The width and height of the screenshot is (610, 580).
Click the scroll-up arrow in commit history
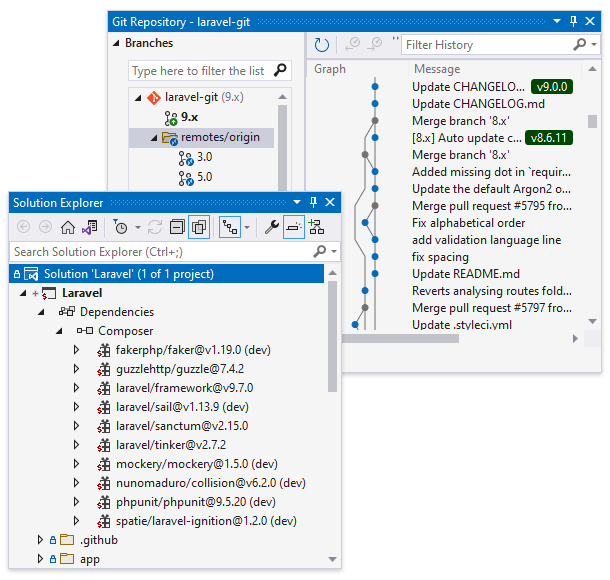point(592,69)
